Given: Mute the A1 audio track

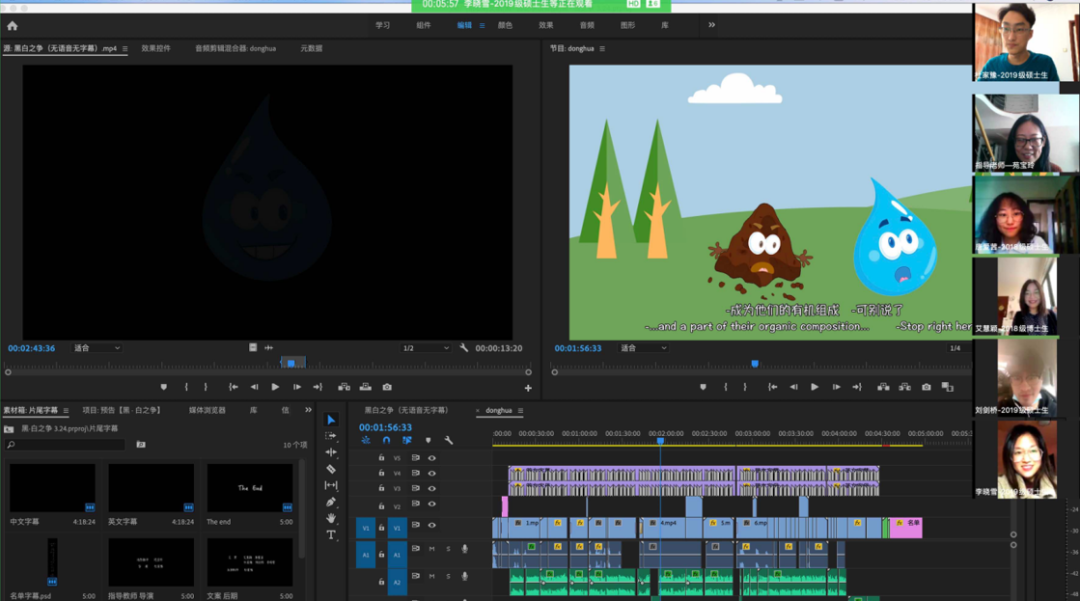Looking at the screenshot, I should [432, 548].
